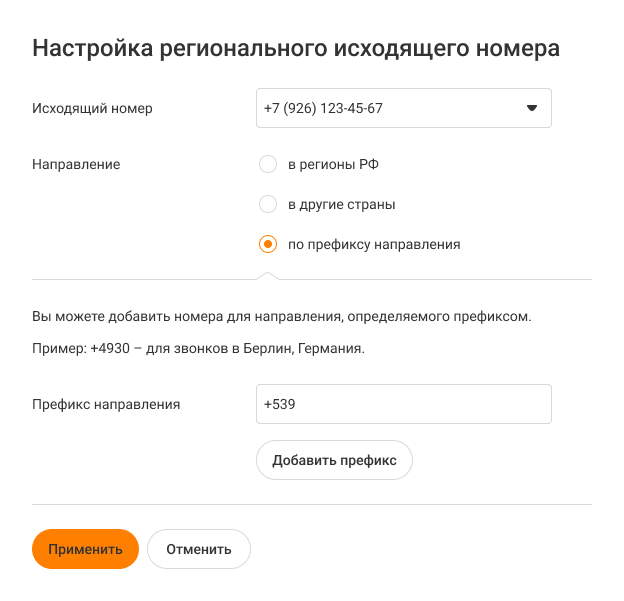Screen dimensions: 624x601
Task: Choose the "в другие страны" radio circle
Action: point(267,204)
